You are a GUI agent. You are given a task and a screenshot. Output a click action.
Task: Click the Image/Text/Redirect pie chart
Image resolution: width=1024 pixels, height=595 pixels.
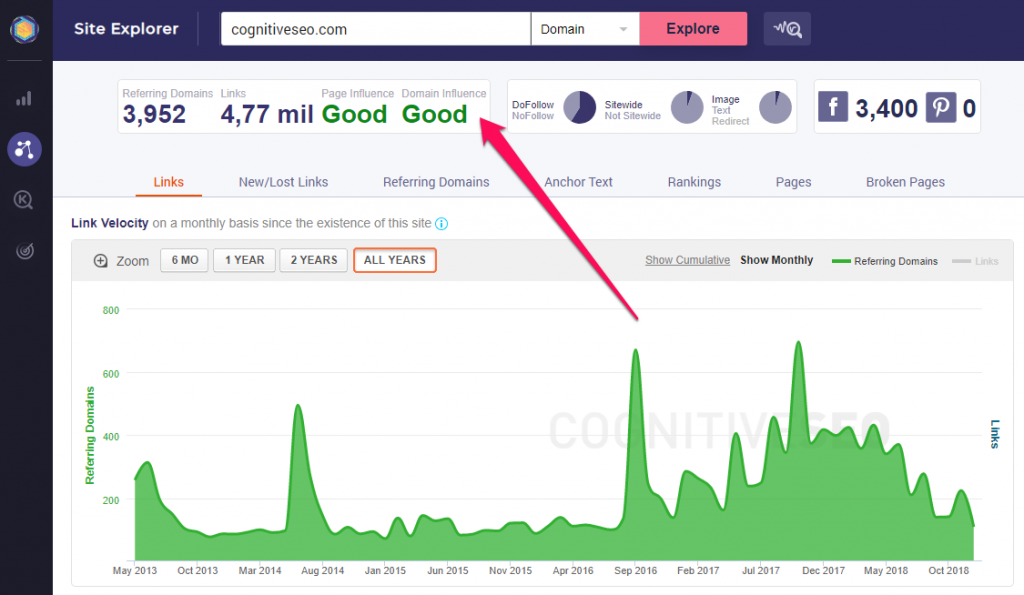coord(775,107)
